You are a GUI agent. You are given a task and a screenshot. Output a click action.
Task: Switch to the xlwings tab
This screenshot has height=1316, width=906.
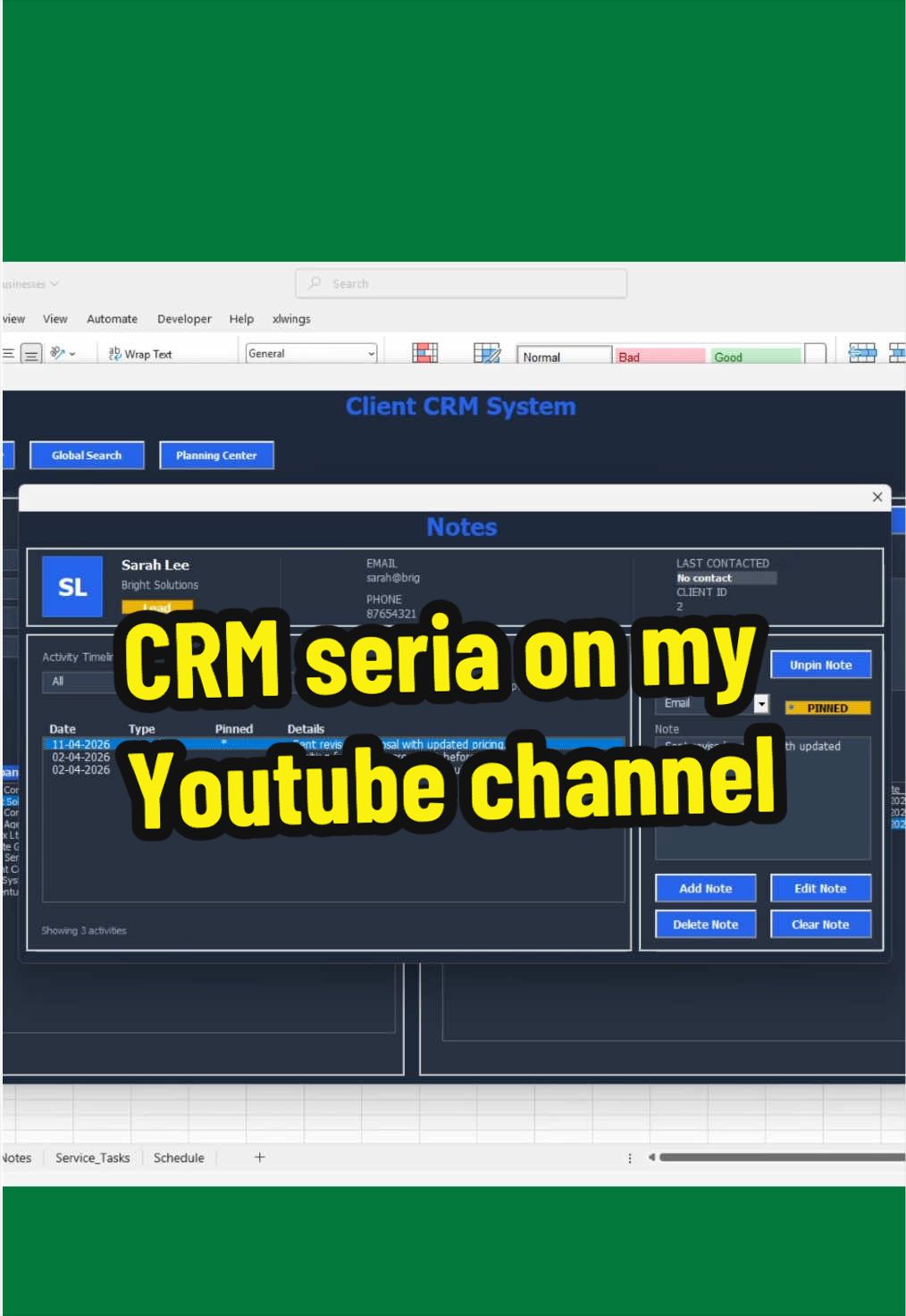[291, 319]
